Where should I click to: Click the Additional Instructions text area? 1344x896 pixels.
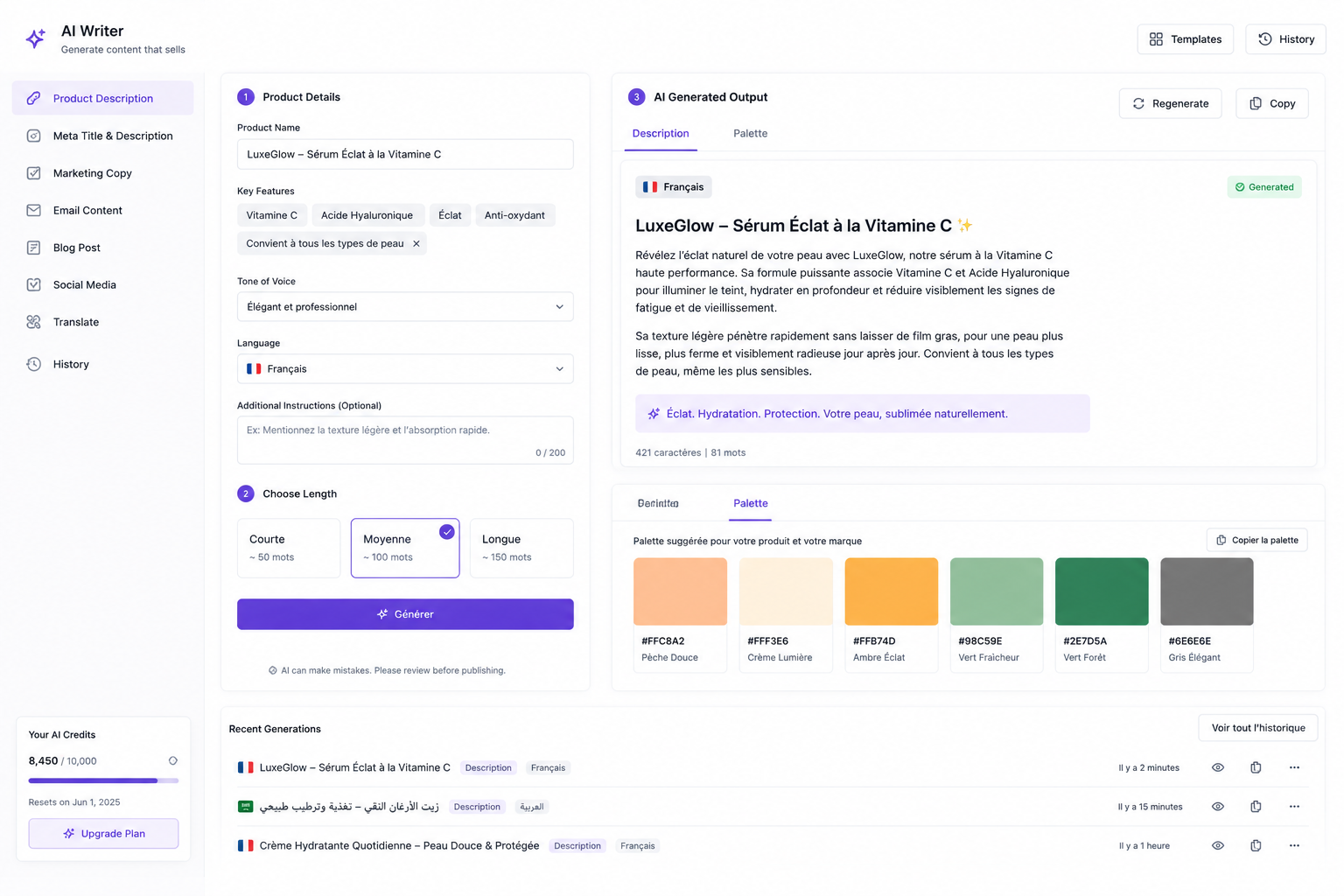405,440
